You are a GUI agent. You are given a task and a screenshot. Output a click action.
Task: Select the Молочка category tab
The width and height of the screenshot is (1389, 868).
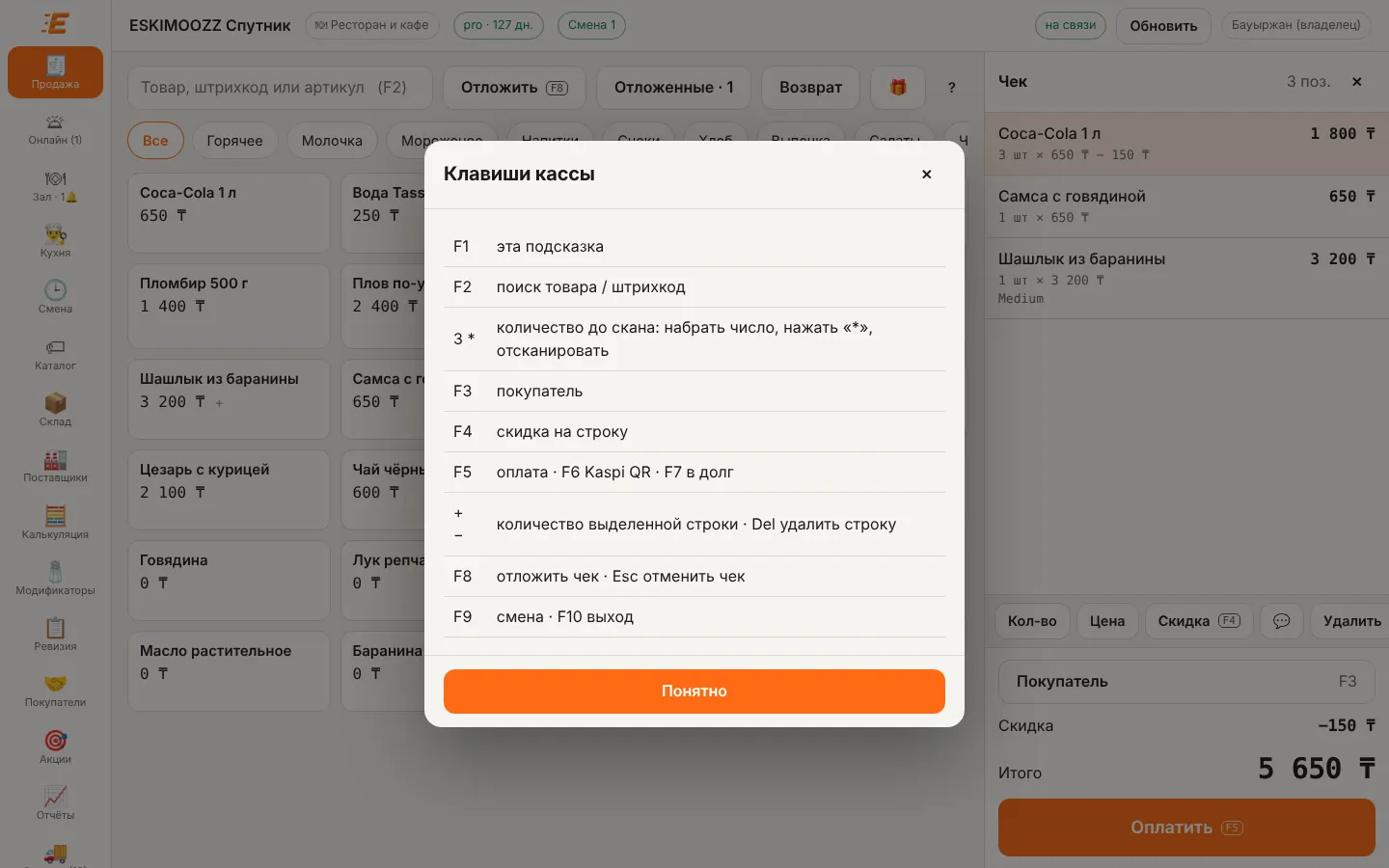pyautogui.click(x=332, y=141)
